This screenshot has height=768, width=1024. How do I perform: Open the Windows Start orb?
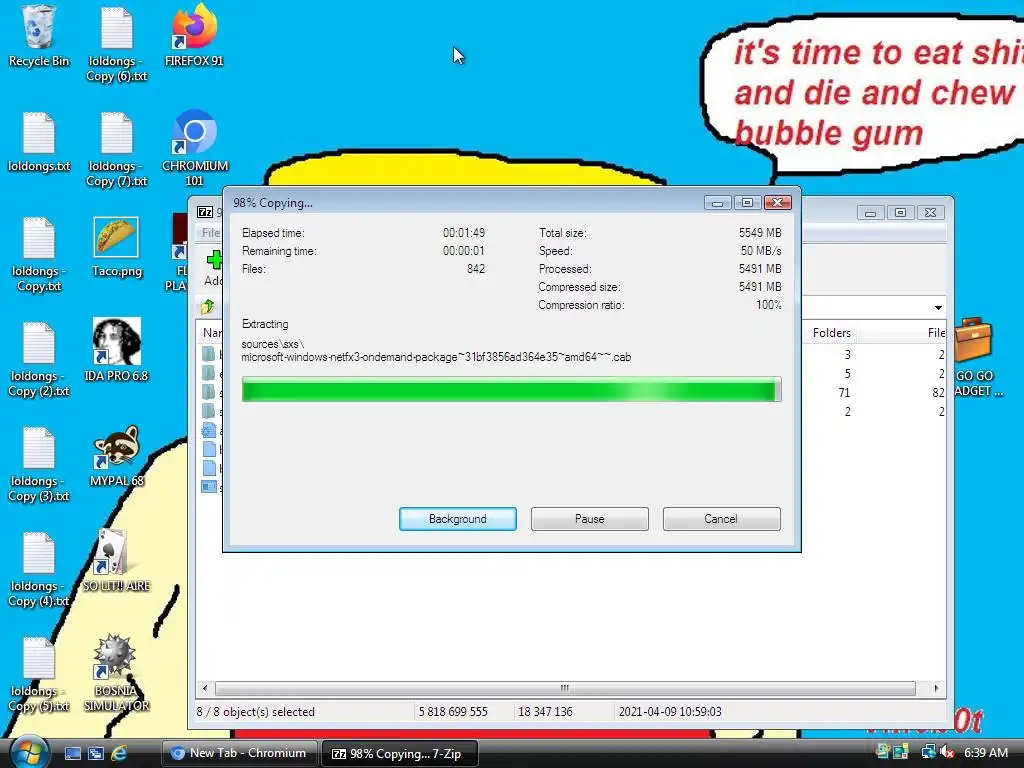tap(27, 752)
